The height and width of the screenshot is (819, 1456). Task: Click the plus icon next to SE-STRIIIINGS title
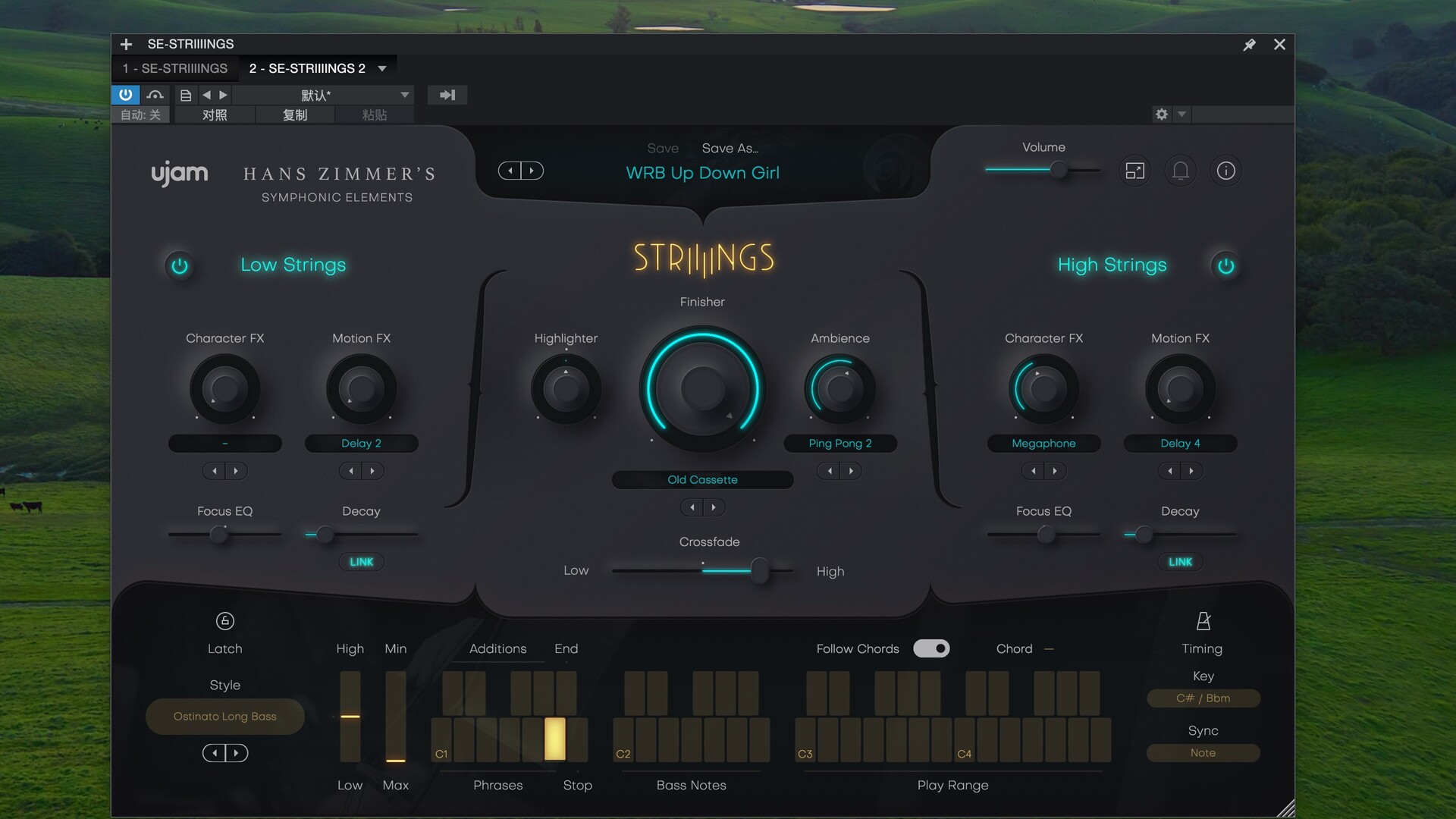click(x=127, y=45)
